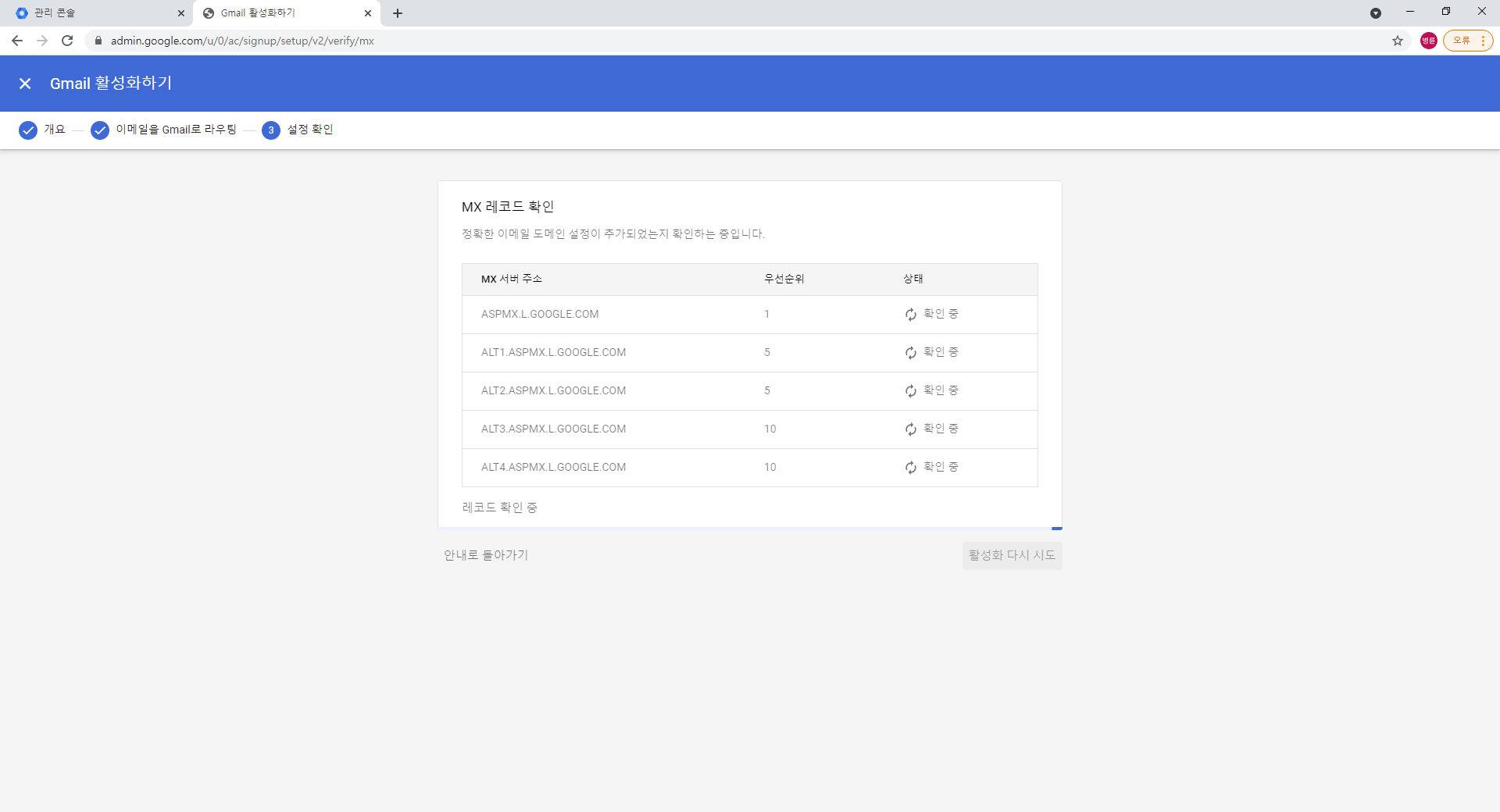Click the ALT1.ASPMX.L.GOOGLE.COM server address
Viewport: 1500px width, 812px height.
pyautogui.click(x=553, y=352)
